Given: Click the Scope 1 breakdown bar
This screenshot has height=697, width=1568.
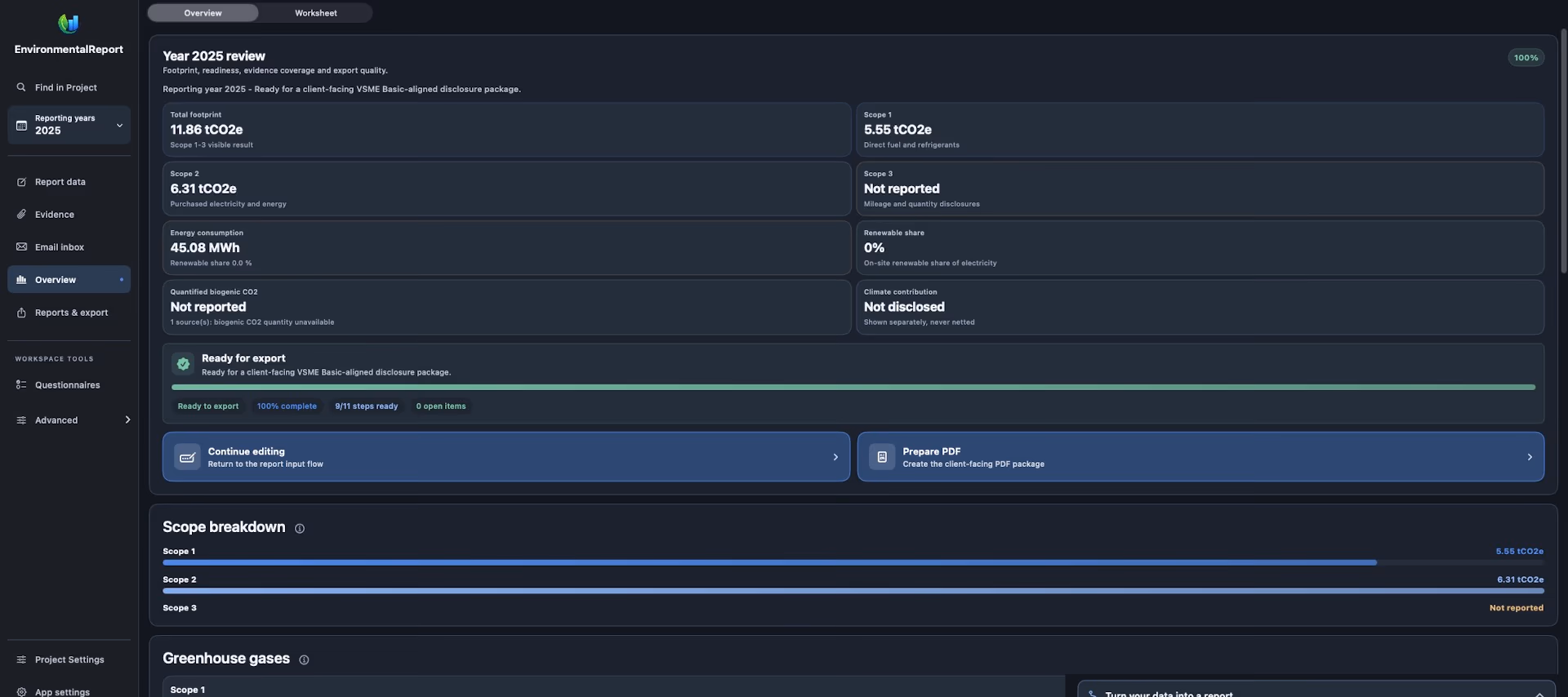Looking at the screenshot, I should [x=853, y=562].
